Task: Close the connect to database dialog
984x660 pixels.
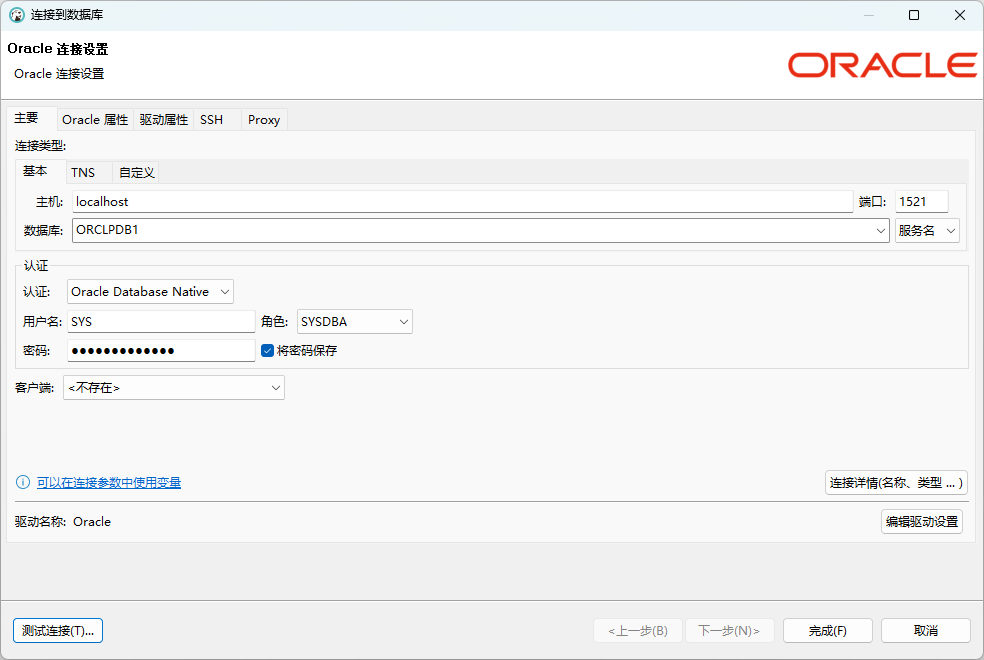Action: tap(960, 15)
